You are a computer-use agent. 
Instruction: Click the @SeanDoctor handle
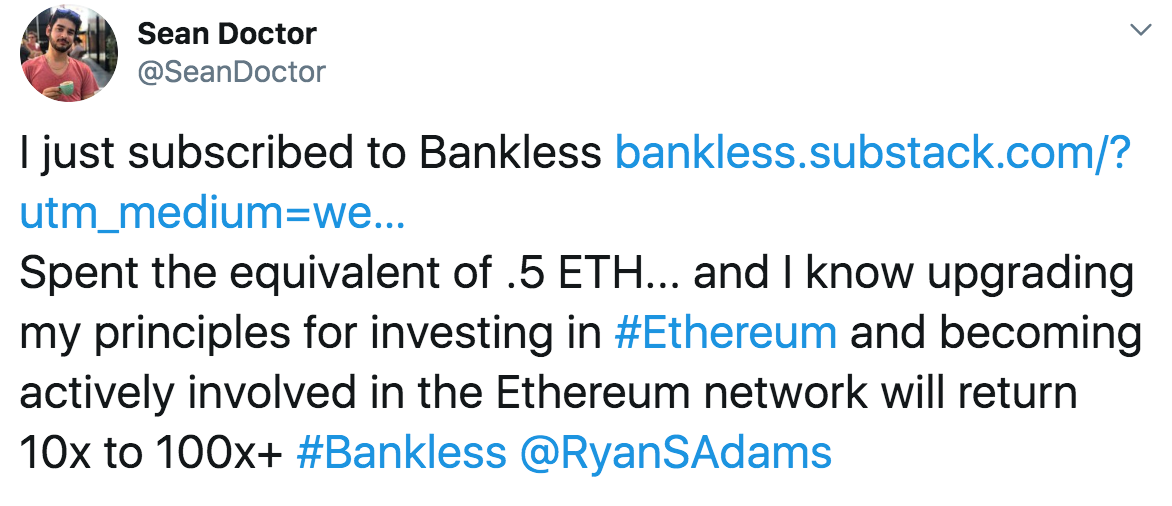231,72
